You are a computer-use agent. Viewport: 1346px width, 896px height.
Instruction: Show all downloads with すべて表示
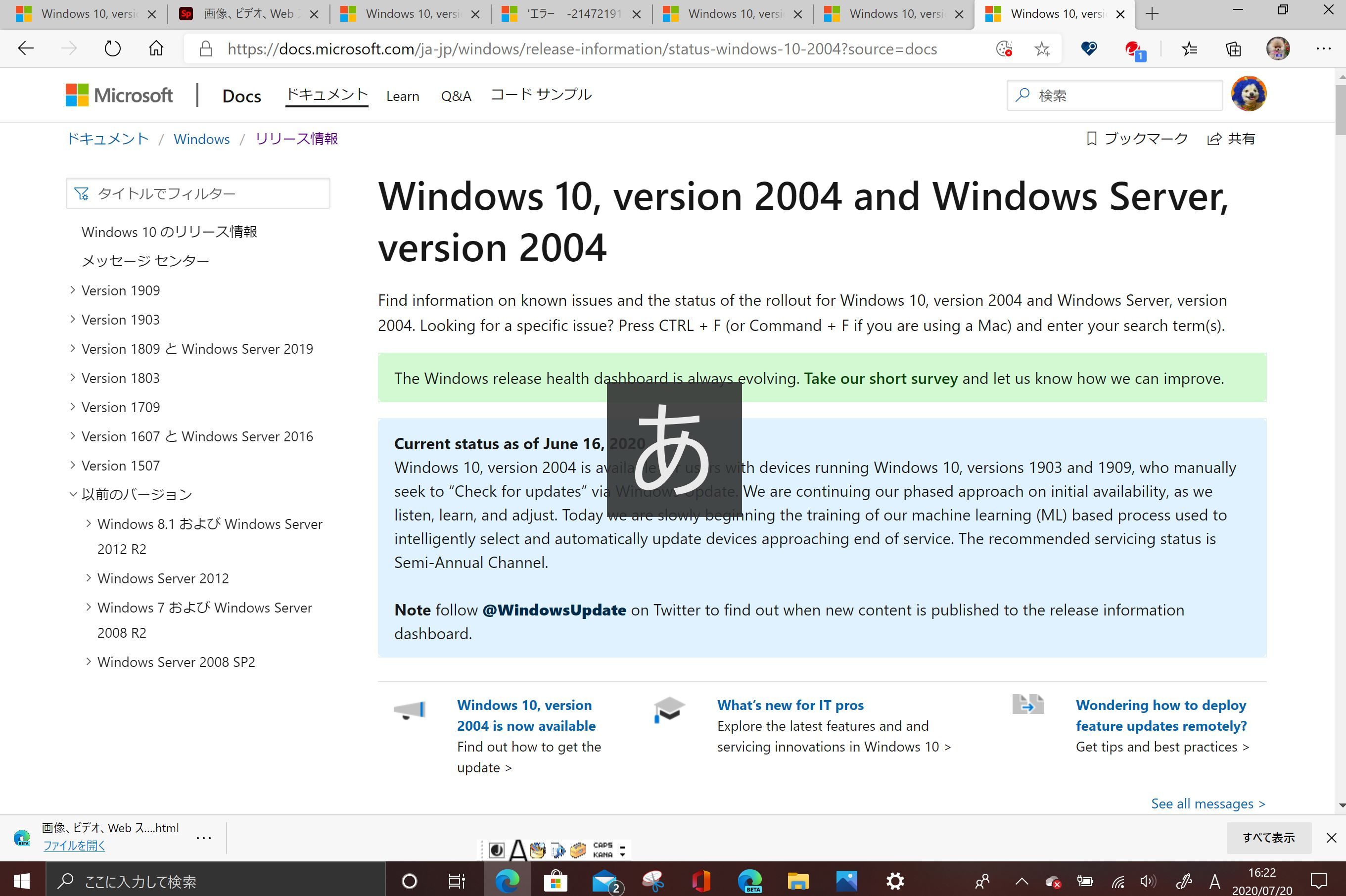coord(1268,838)
